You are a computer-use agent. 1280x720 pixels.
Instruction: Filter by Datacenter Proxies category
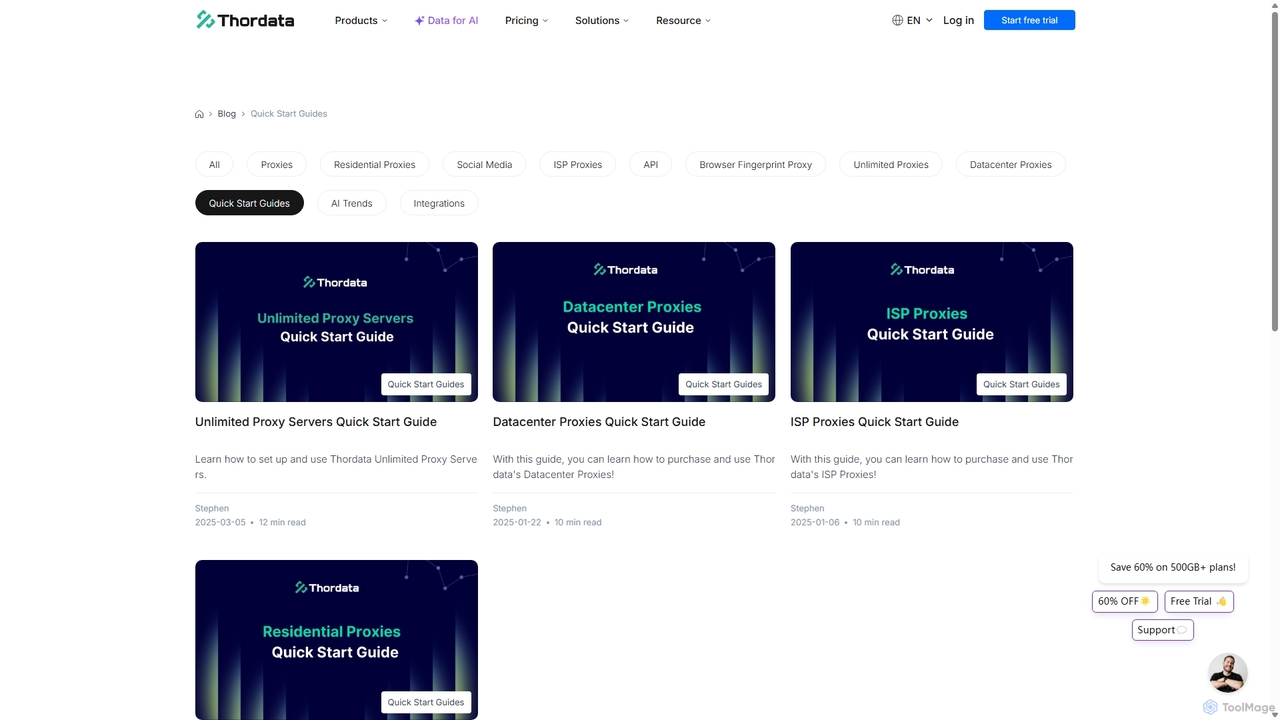(1011, 164)
